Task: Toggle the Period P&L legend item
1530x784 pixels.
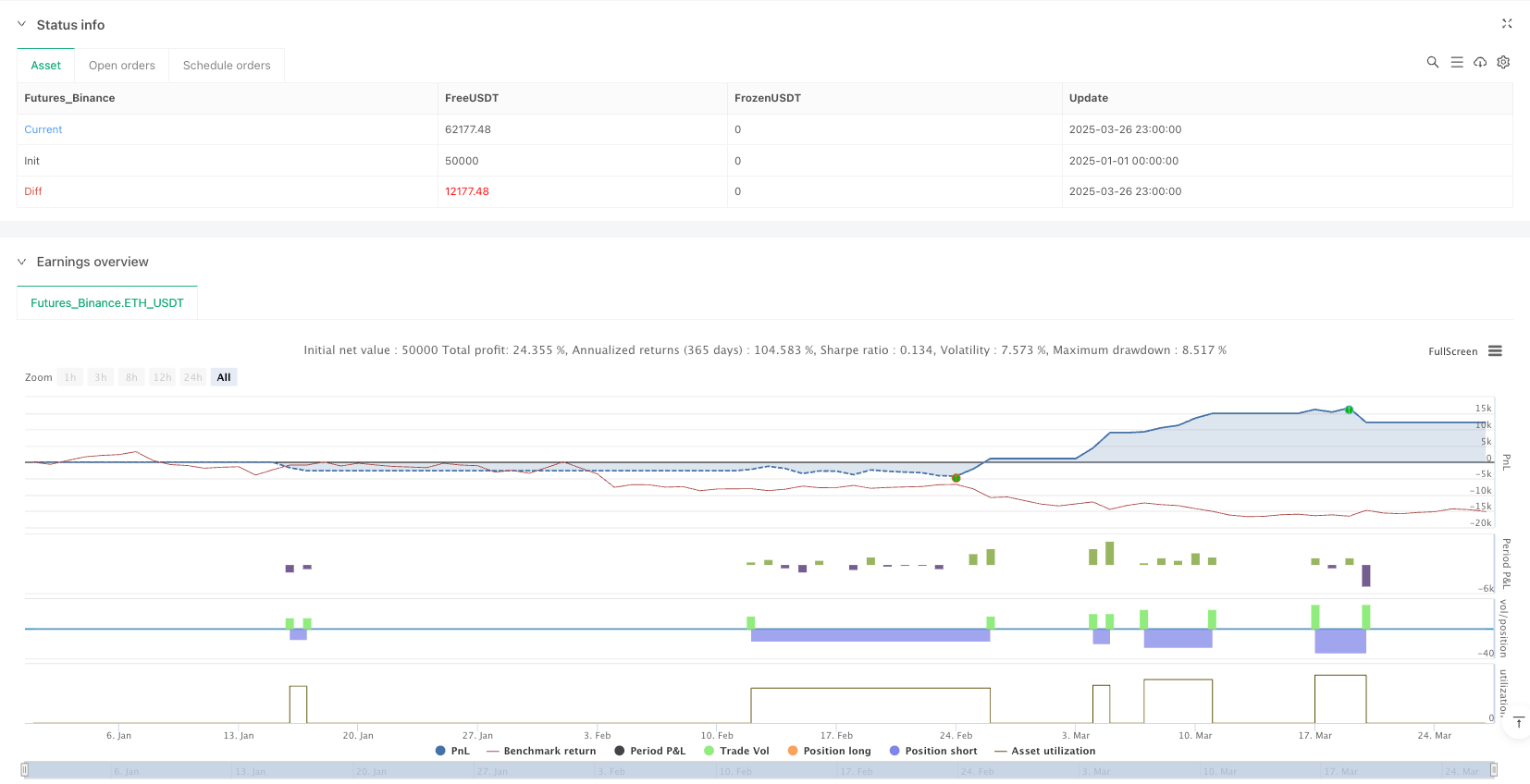Action: point(649,751)
